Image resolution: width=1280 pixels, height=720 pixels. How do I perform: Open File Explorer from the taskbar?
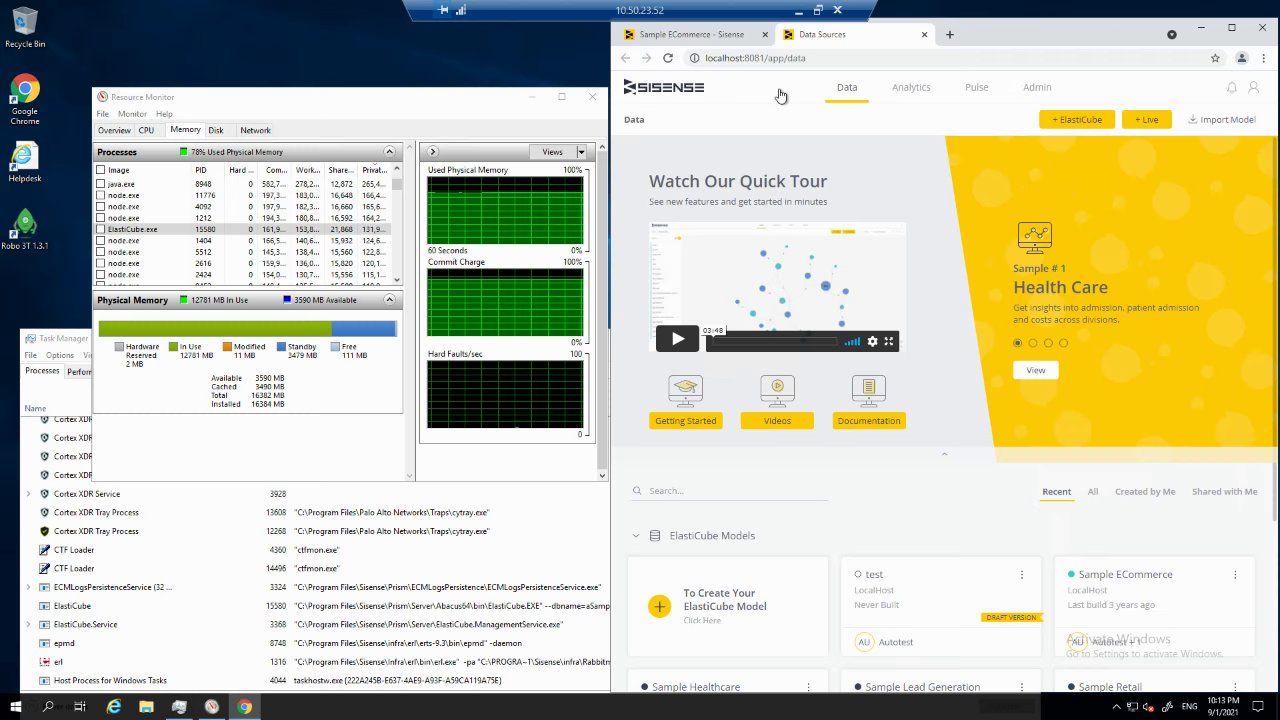146,707
